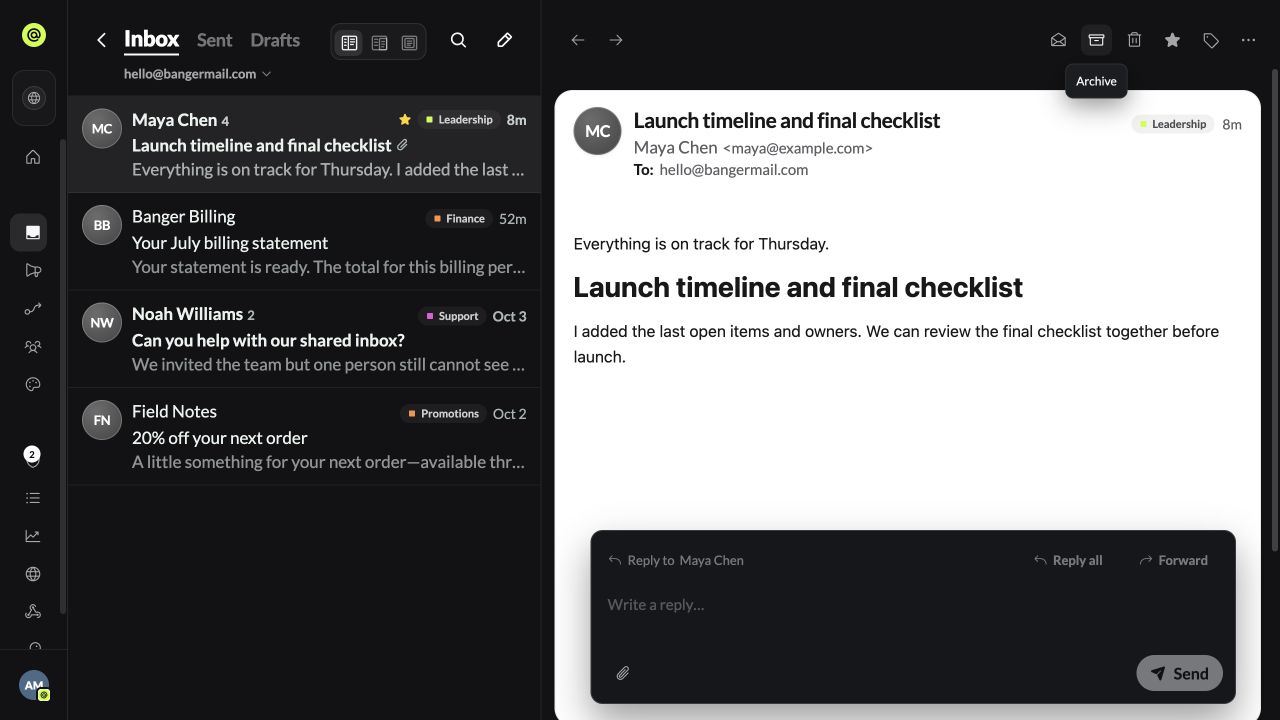
Task: Go to next message with right arrow
Action: pyautogui.click(x=616, y=40)
